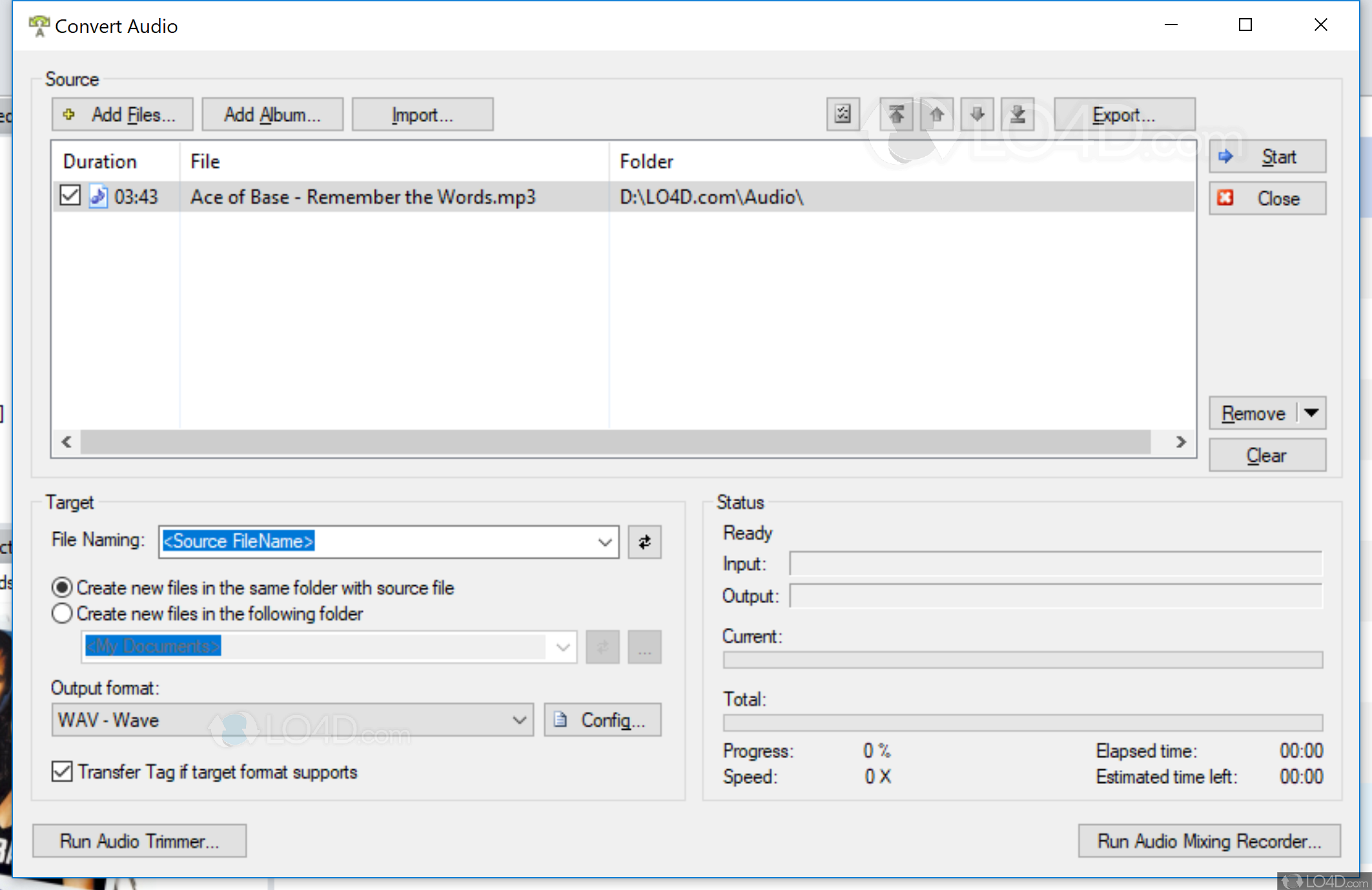Select Create new files in the following folder

click(61, 613)
